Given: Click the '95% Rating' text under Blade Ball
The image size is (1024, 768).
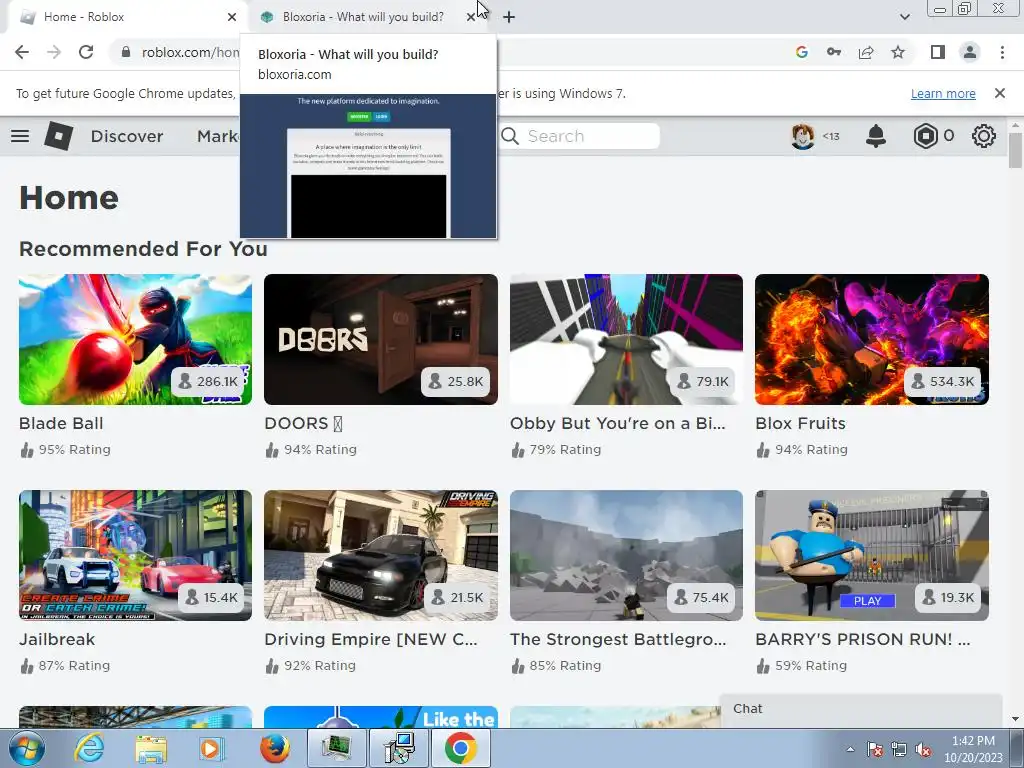Looking at the screenshot, I should tap(74, 449).
